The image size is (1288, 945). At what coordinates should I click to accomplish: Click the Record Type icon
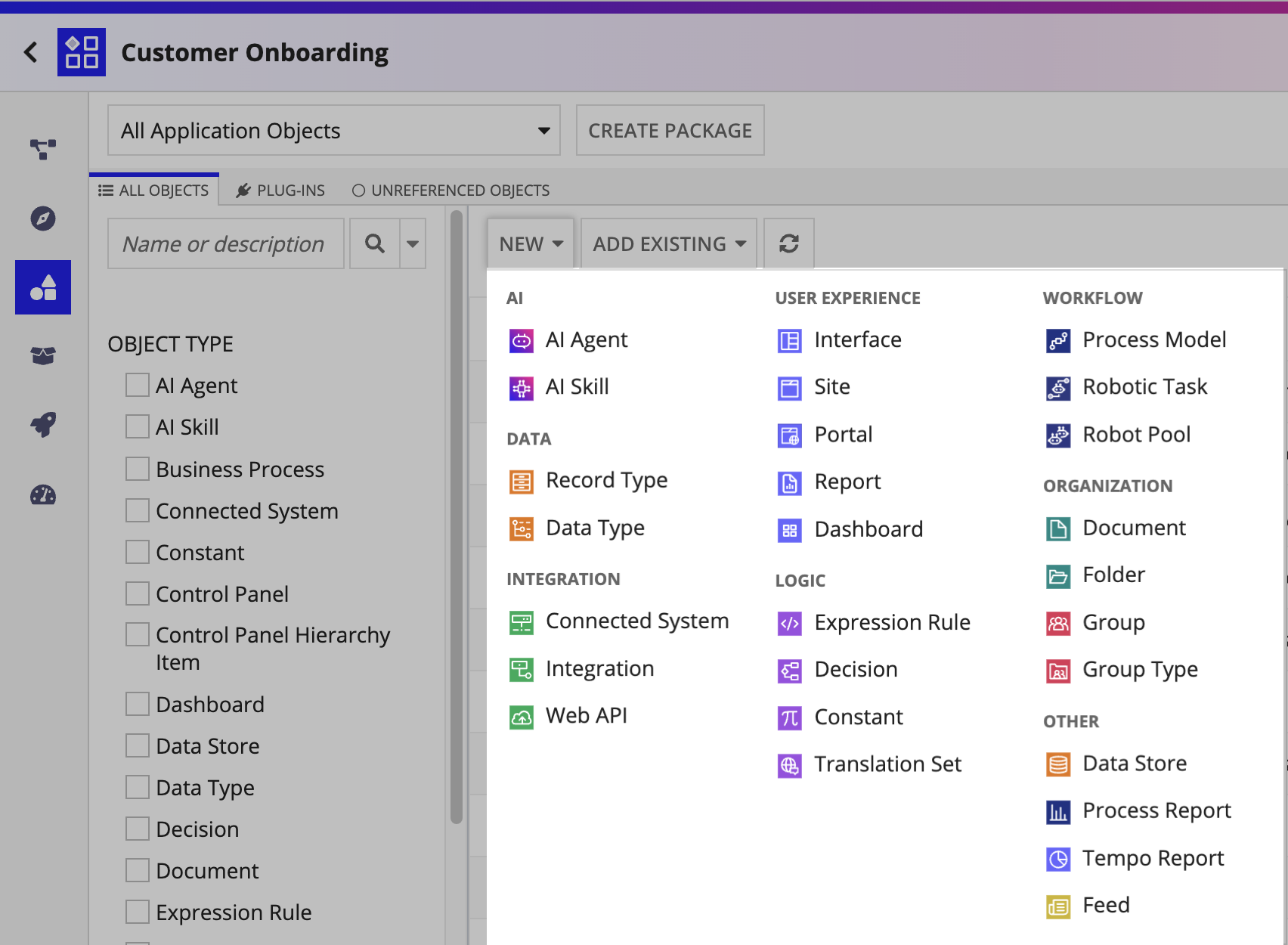[522, 482]
